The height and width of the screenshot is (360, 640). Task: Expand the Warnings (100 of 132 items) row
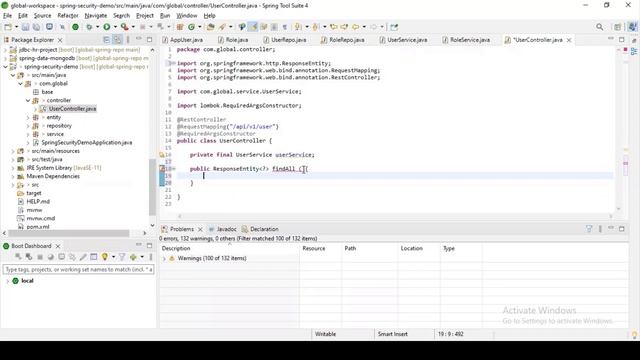point(164,258)
